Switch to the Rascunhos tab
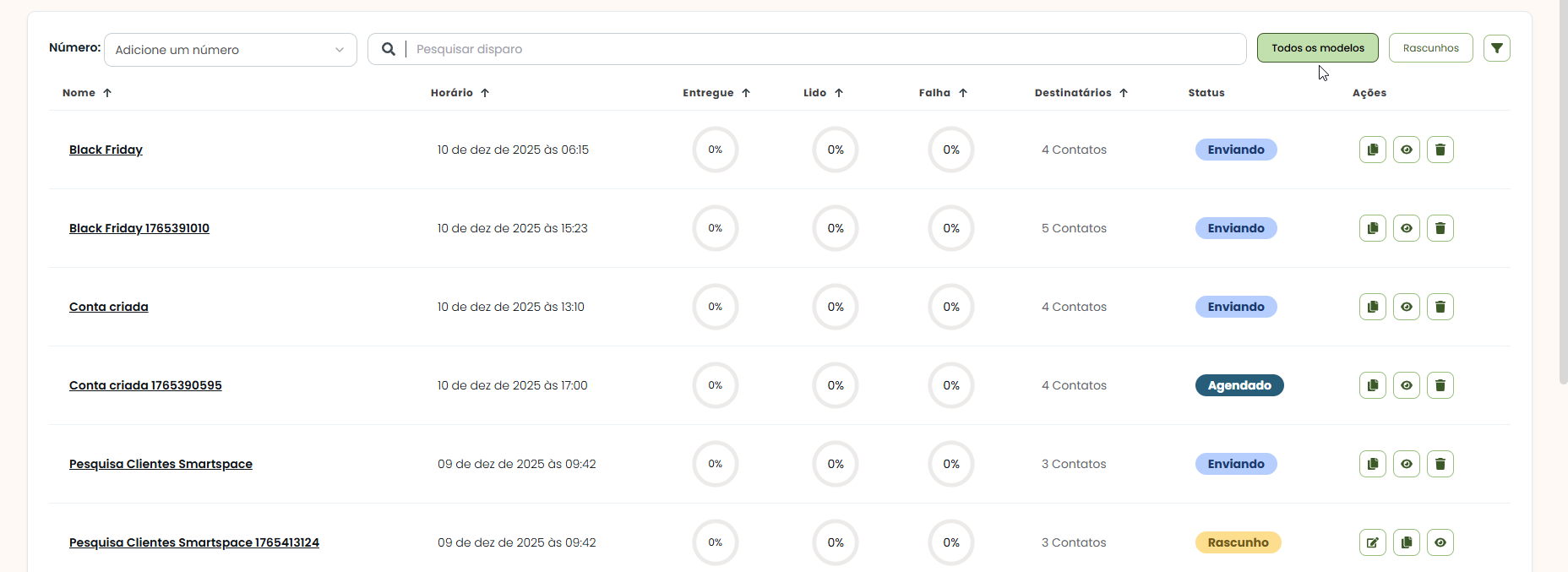This screenshot has width=1568, height=572. point(1430,48)
